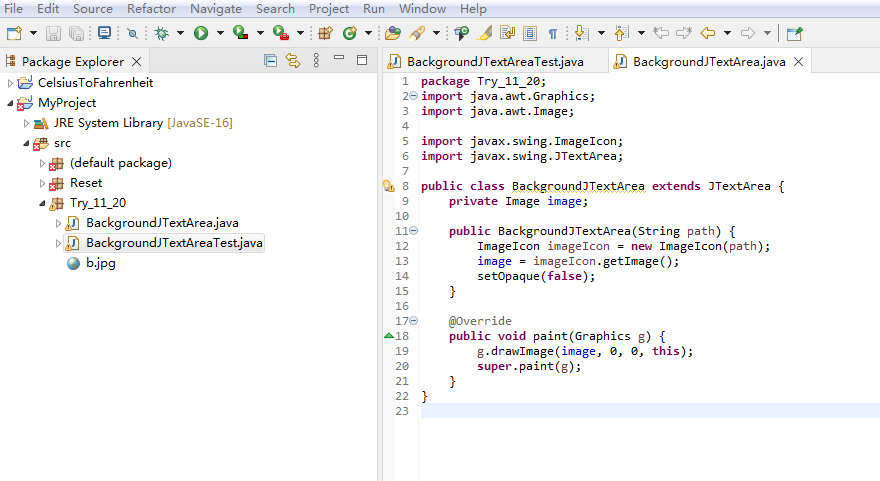Viewport: 880px width, 481px height.
Task: Click the New Java Package icon
Action: (326, 33)
